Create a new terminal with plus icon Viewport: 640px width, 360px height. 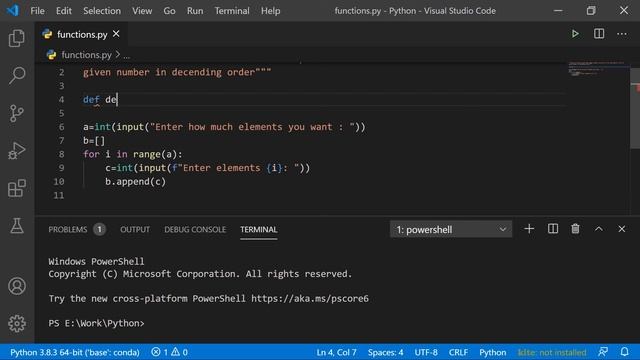click(529, 229)
